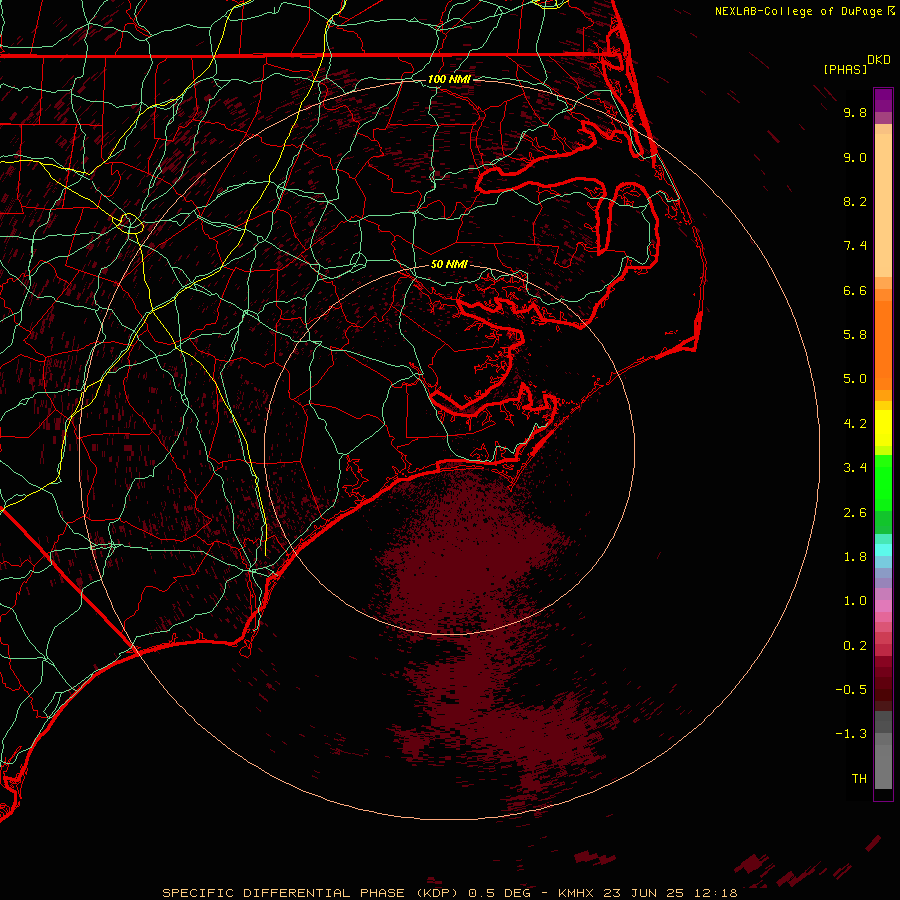
Task: Click the 100 NMI range ring label
Action: click(x=449, y=79)
